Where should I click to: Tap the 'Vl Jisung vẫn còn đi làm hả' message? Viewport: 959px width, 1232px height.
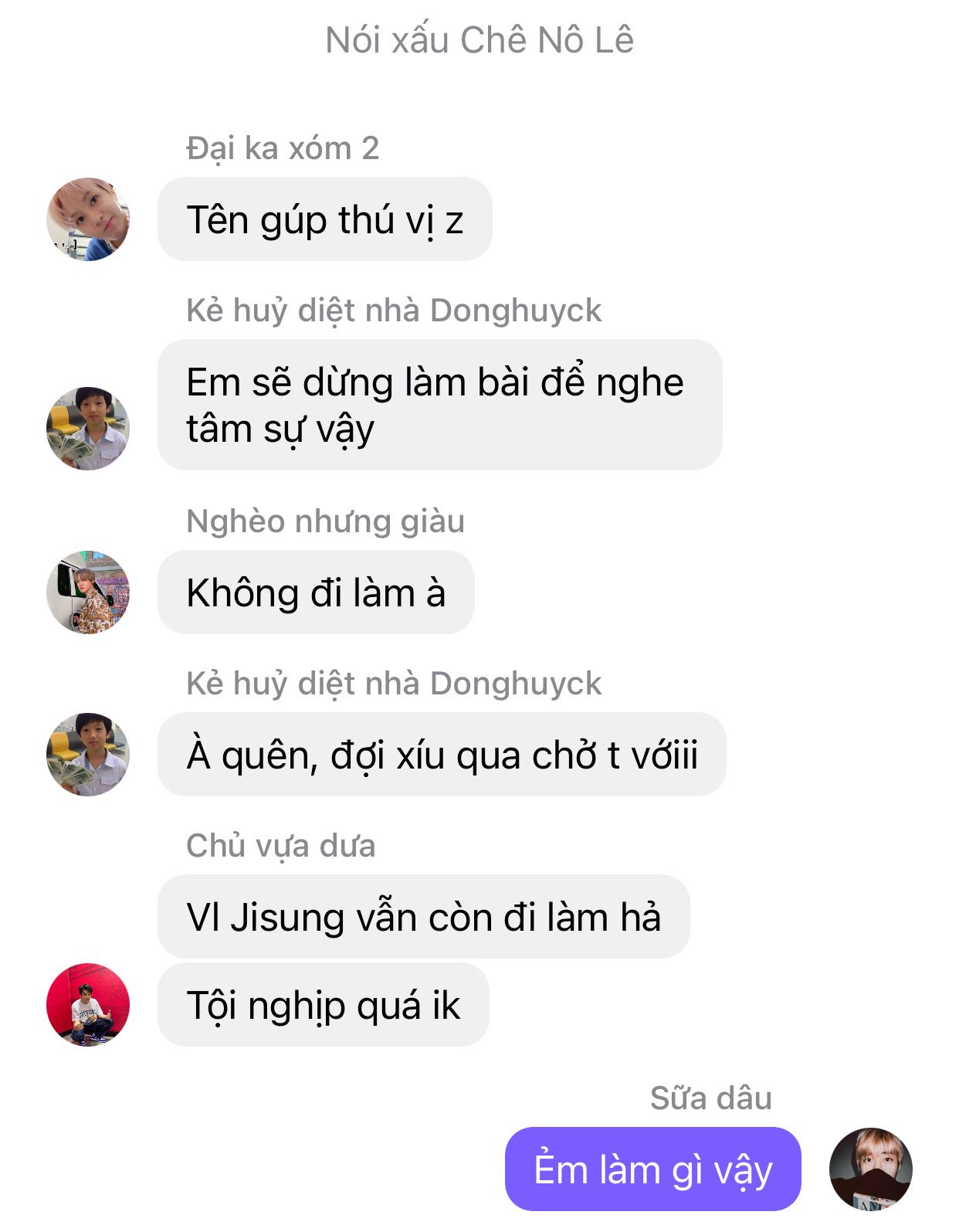click(423, 917)
